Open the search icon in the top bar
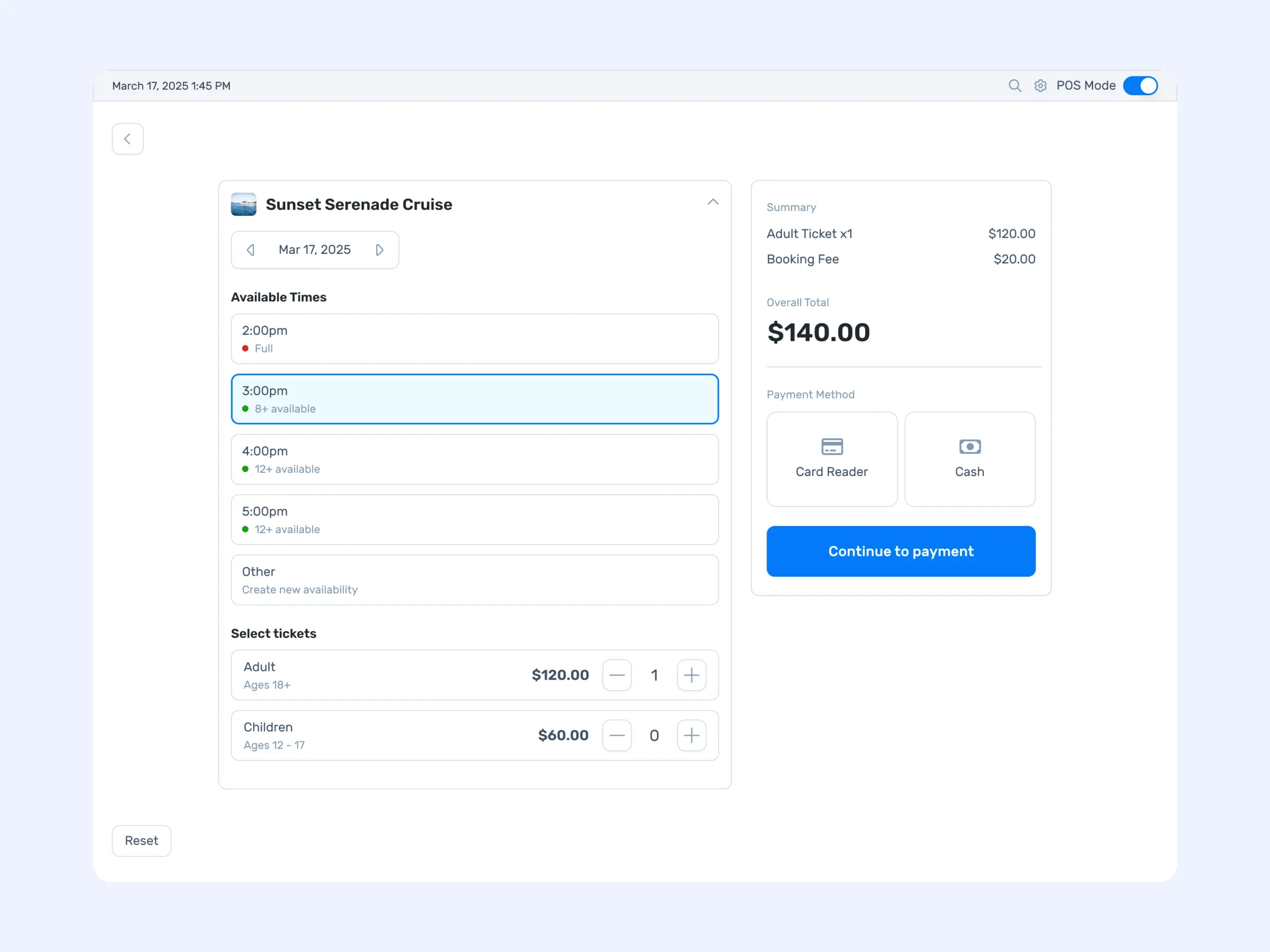The height and width of the screenshot is (952, 1270). pos(1015,85)
